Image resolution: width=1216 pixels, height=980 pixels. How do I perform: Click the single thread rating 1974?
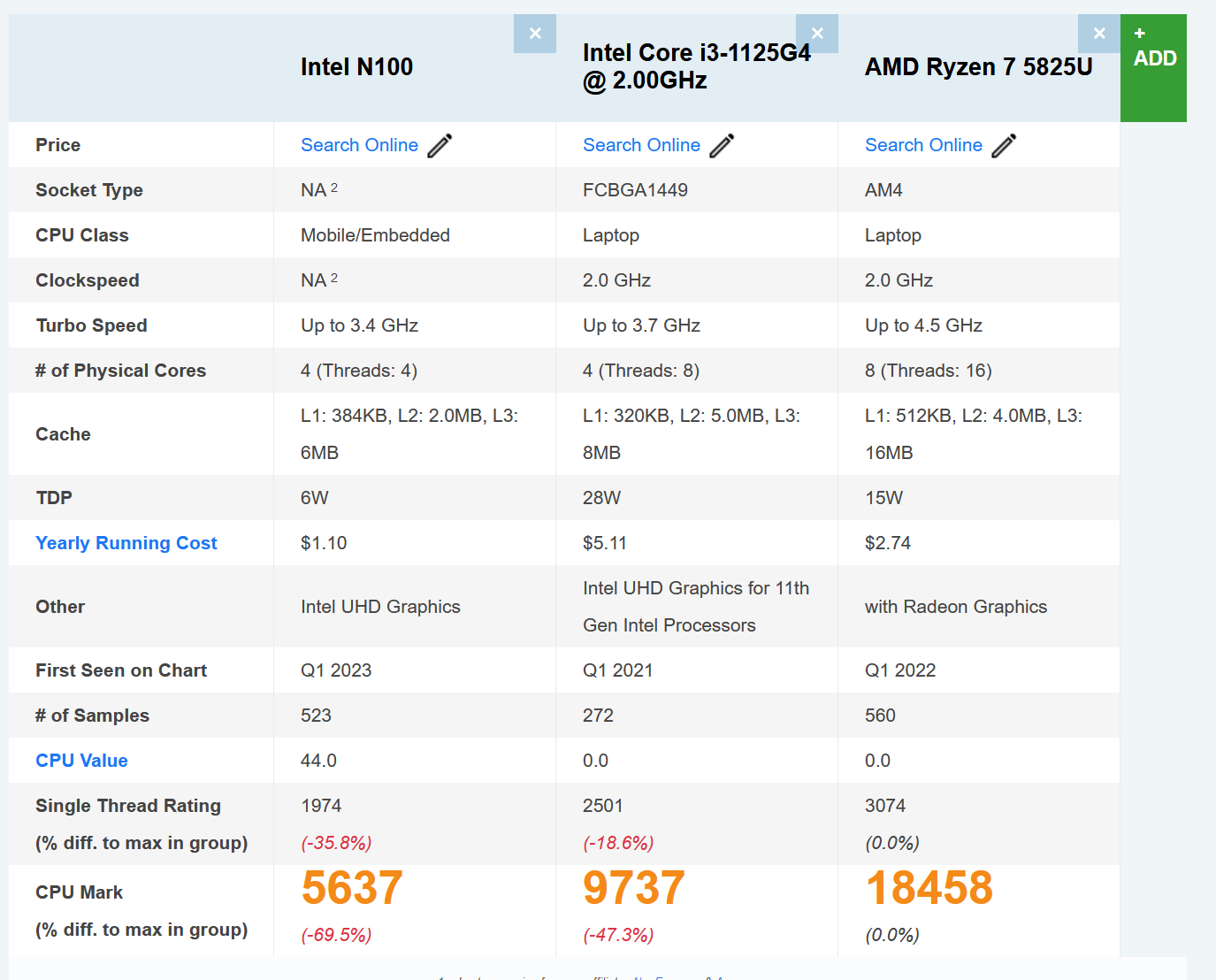coord(321,806)
